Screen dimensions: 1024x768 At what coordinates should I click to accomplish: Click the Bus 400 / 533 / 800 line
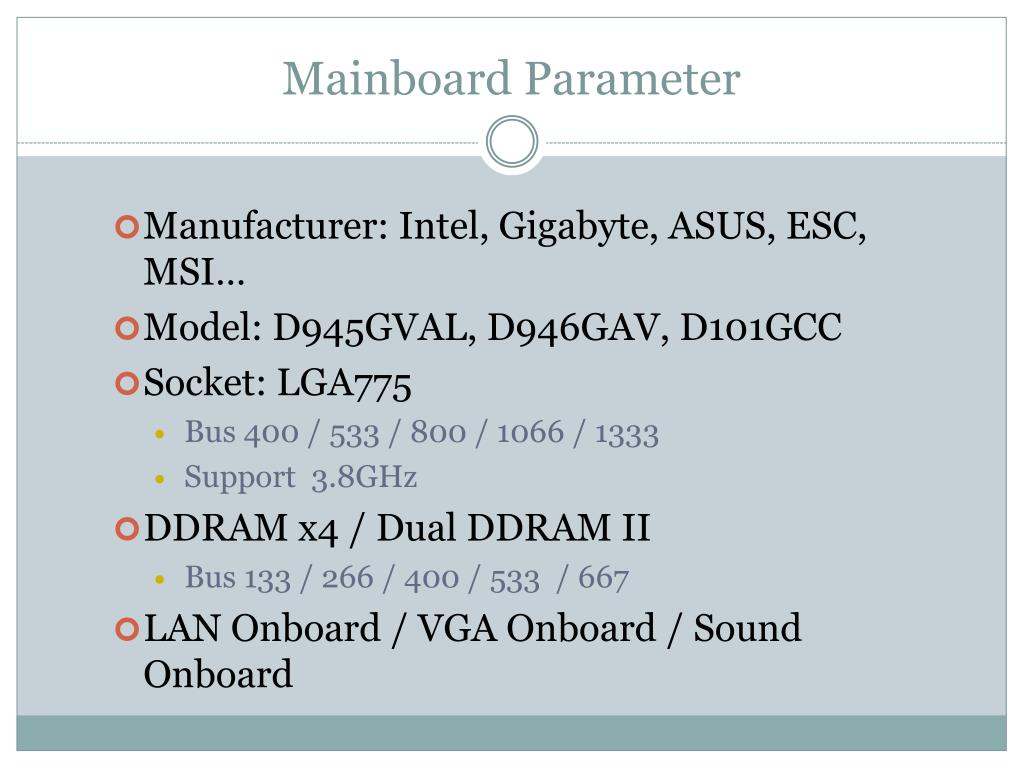pyautogui.click(x=421, y=433)
